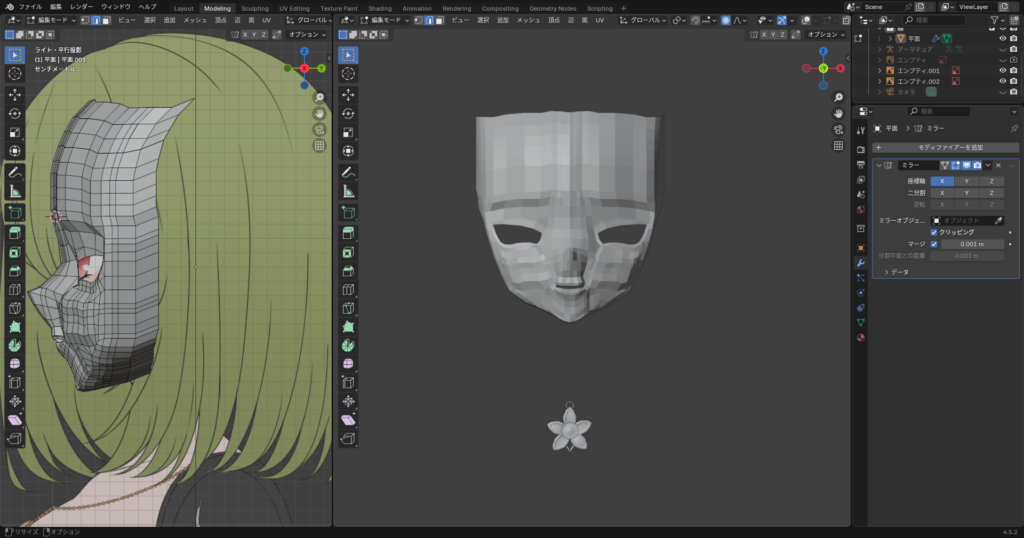Switch to the UV Editing workspace tab

tap(295, 8)
